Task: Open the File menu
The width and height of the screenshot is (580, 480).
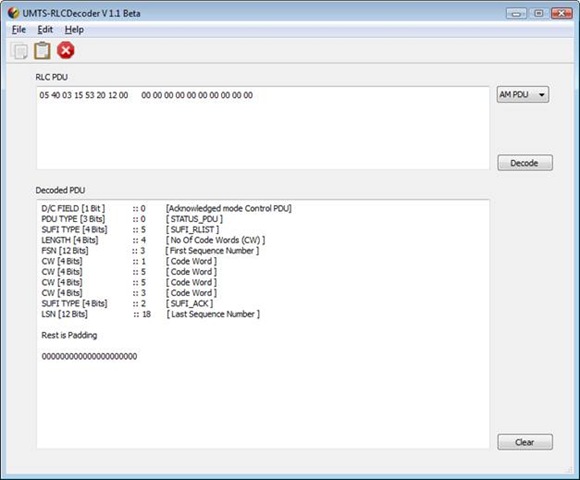Action: [x=18, y=30]
